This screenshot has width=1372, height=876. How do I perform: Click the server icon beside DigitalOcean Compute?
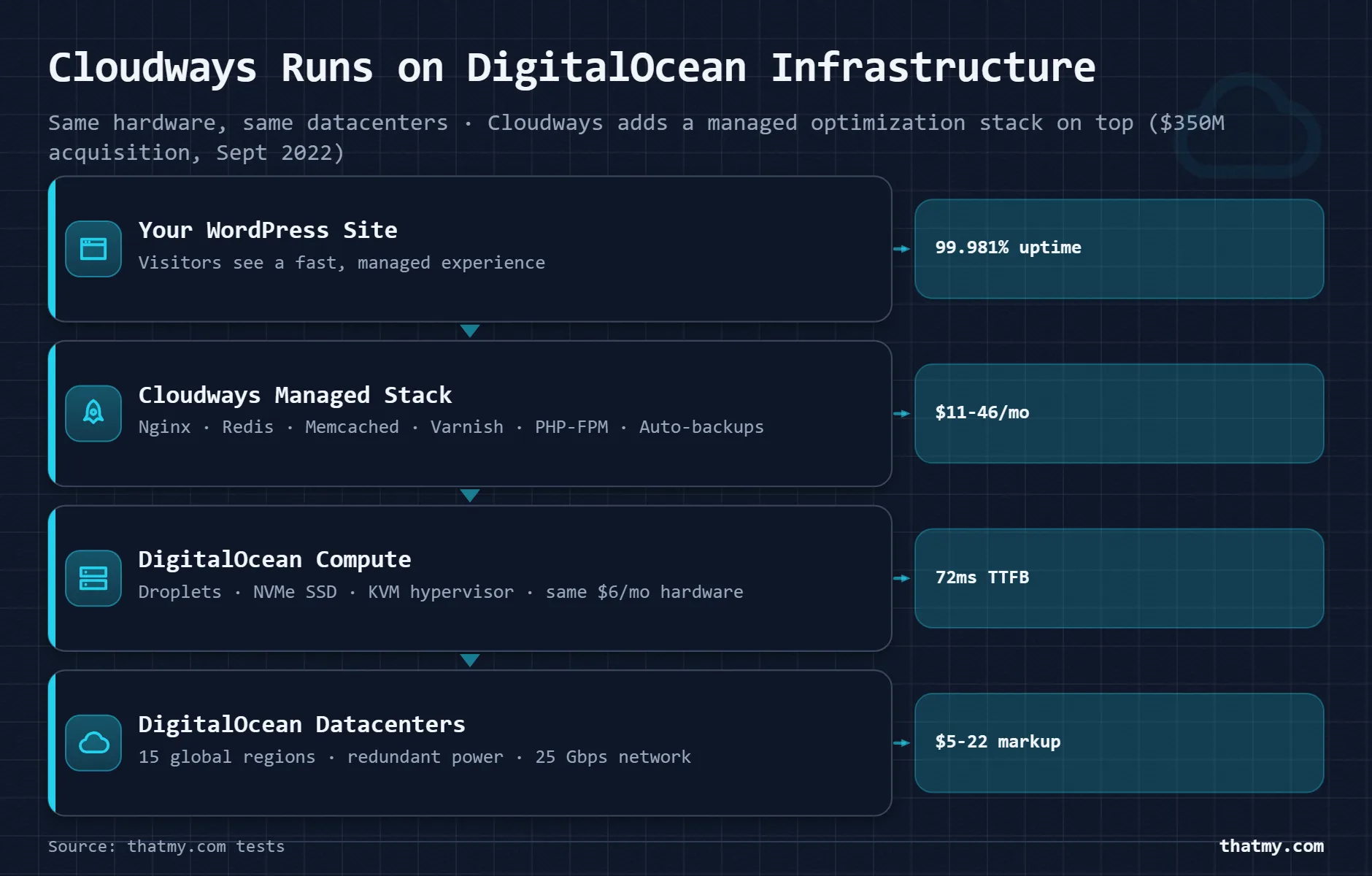[x=93, y=578]
